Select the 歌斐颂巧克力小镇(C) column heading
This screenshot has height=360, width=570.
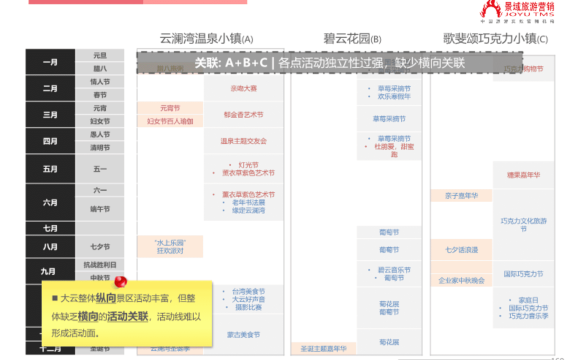pyautogui.click(x=495, y=39)
